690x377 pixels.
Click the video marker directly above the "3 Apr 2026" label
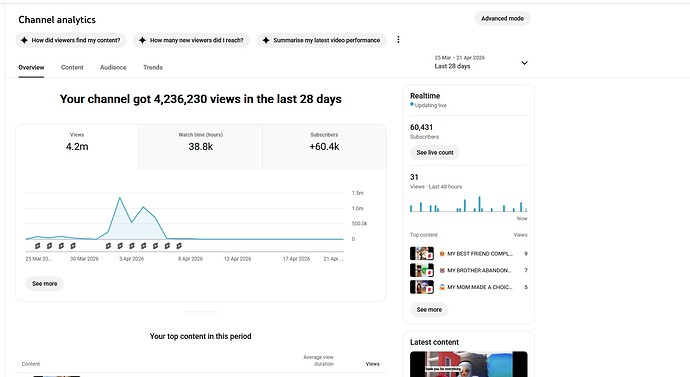(x=132, y=246)
